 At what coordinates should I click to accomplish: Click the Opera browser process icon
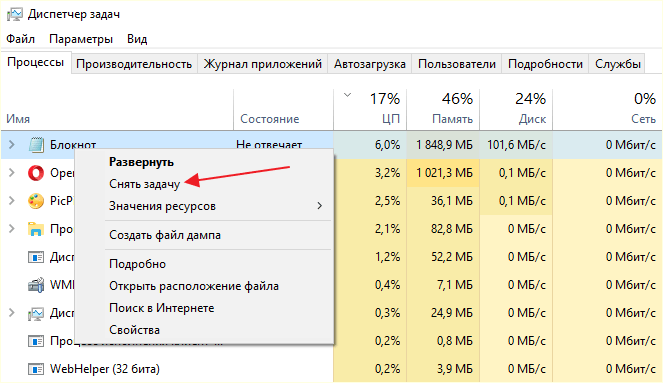coord(36,173)
